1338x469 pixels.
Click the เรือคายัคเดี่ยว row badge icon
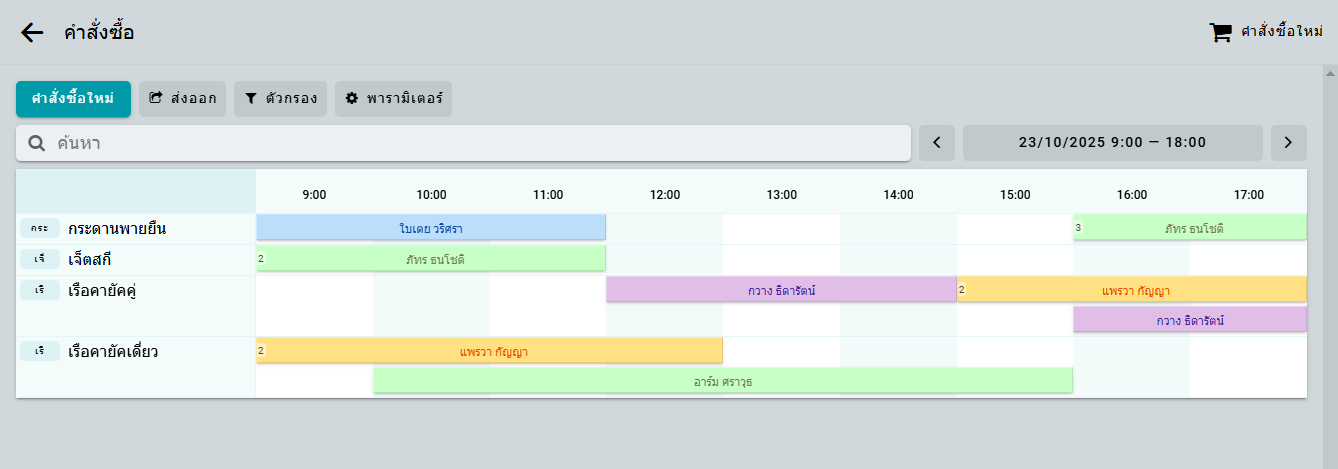pyautogui.click(x=40, y=352)
